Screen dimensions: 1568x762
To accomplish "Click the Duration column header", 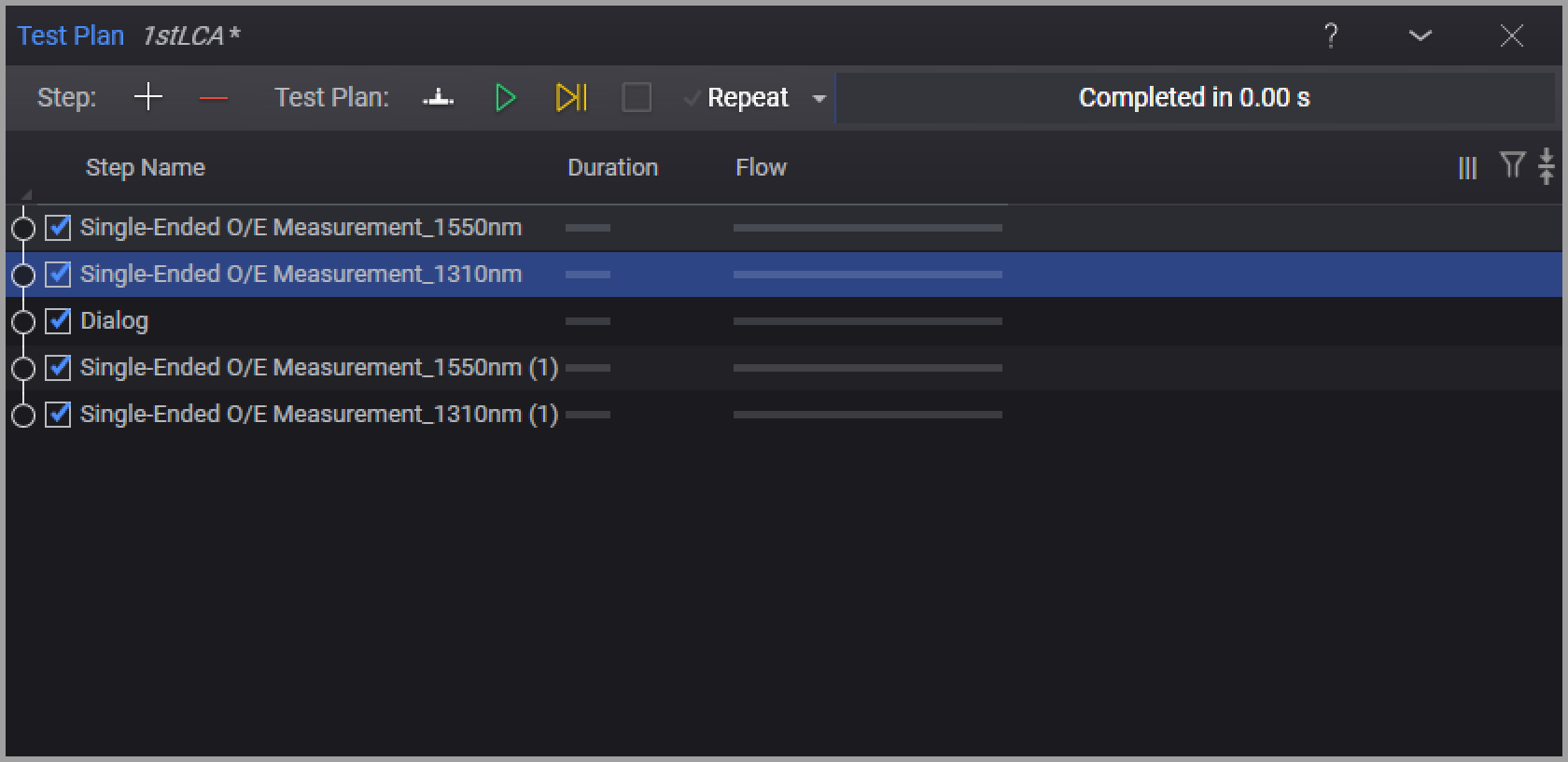I will pyautogui.click(x=612, y=168).
